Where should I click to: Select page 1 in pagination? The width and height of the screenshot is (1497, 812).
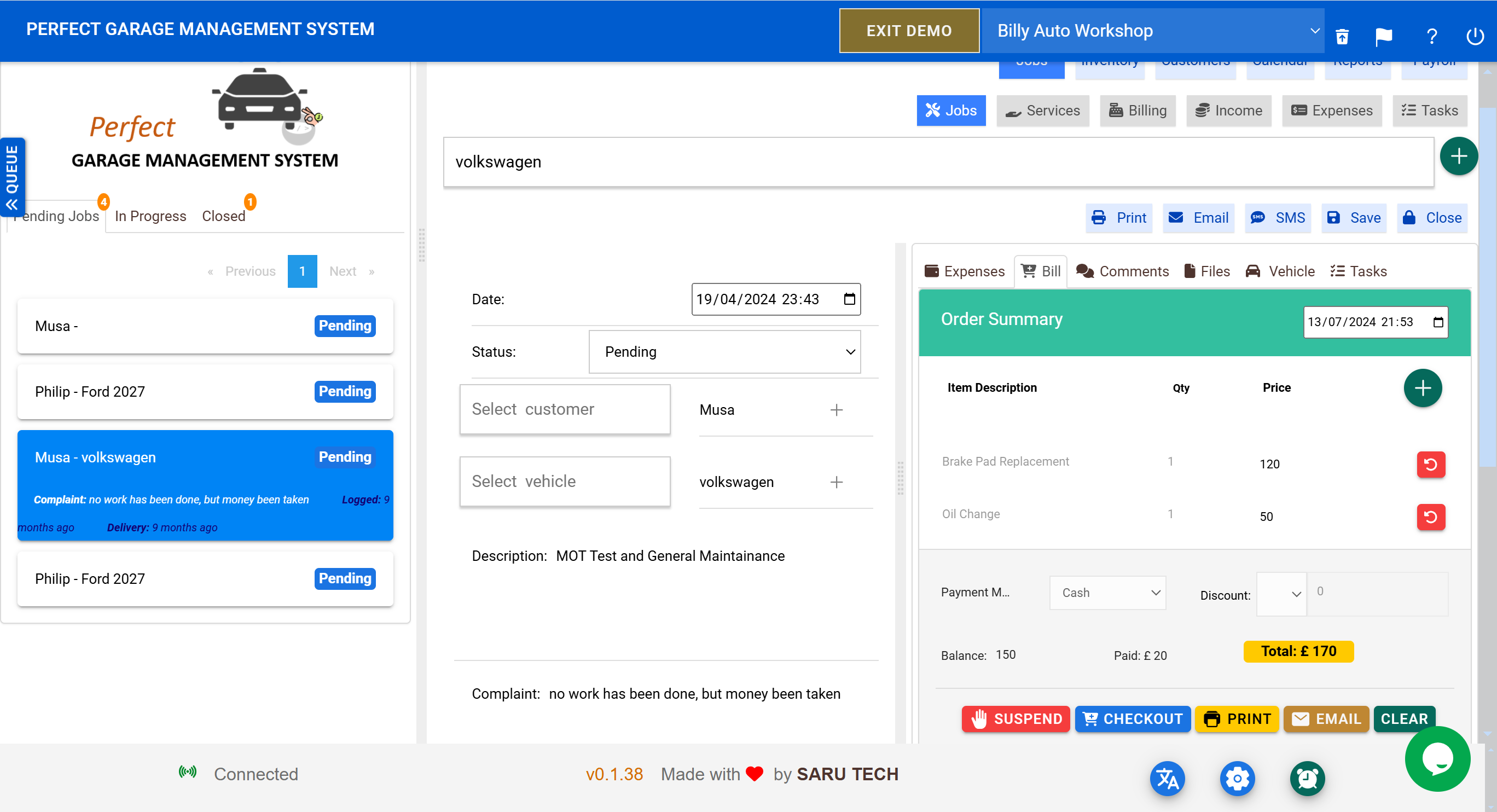click(x=302, y=271)
